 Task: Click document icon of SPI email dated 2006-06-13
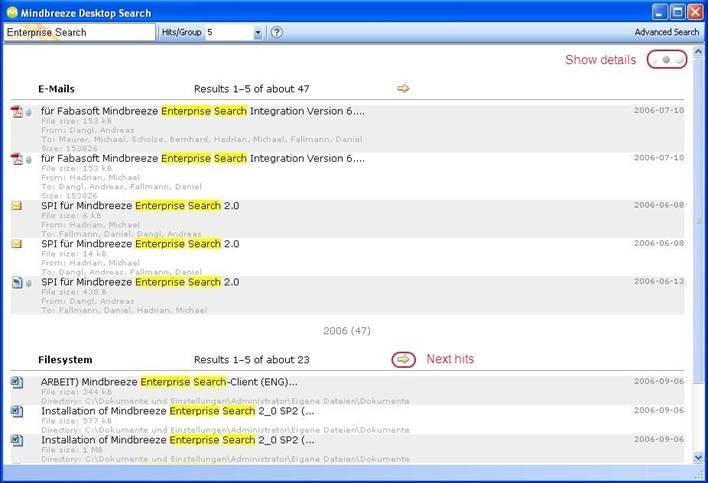(17, 283)
